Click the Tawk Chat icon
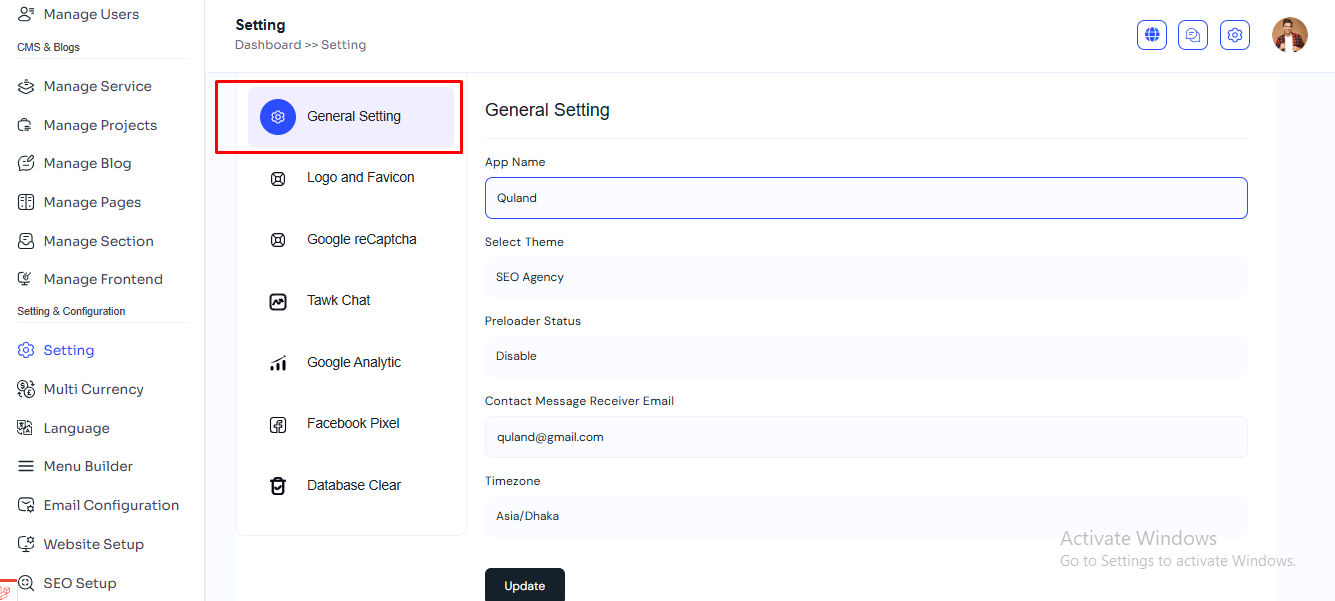This screenshot has width=1335, height=601. coord(278,301)
